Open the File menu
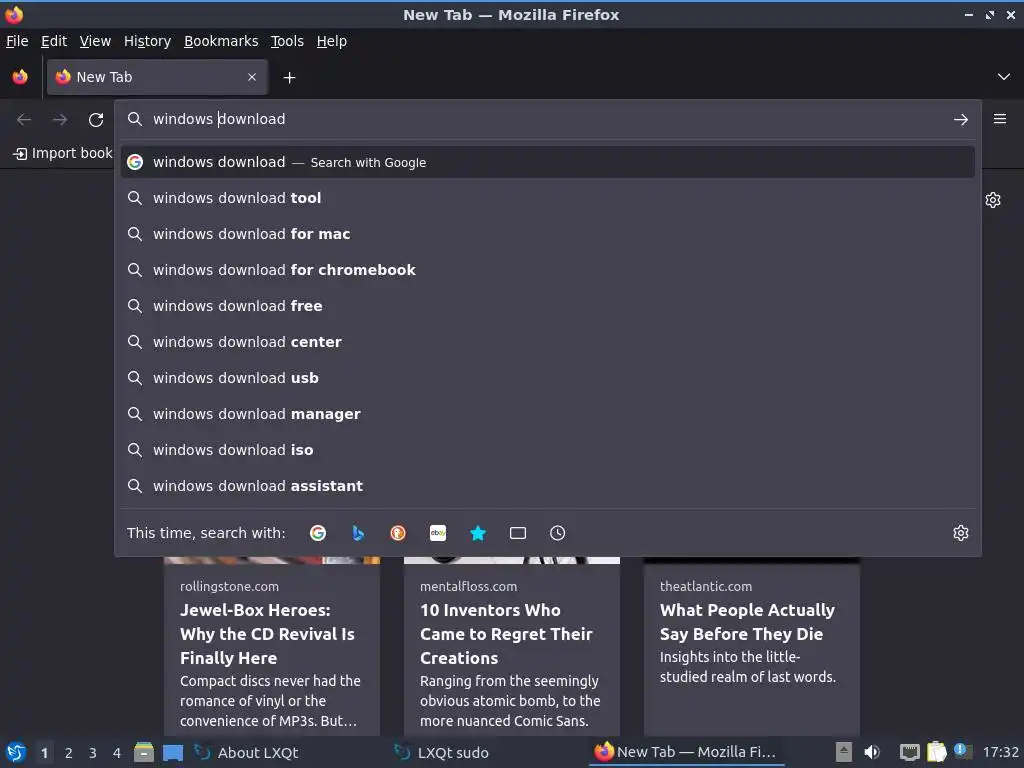The height and width of the screenshot is (768, 1024). point(17,41)
